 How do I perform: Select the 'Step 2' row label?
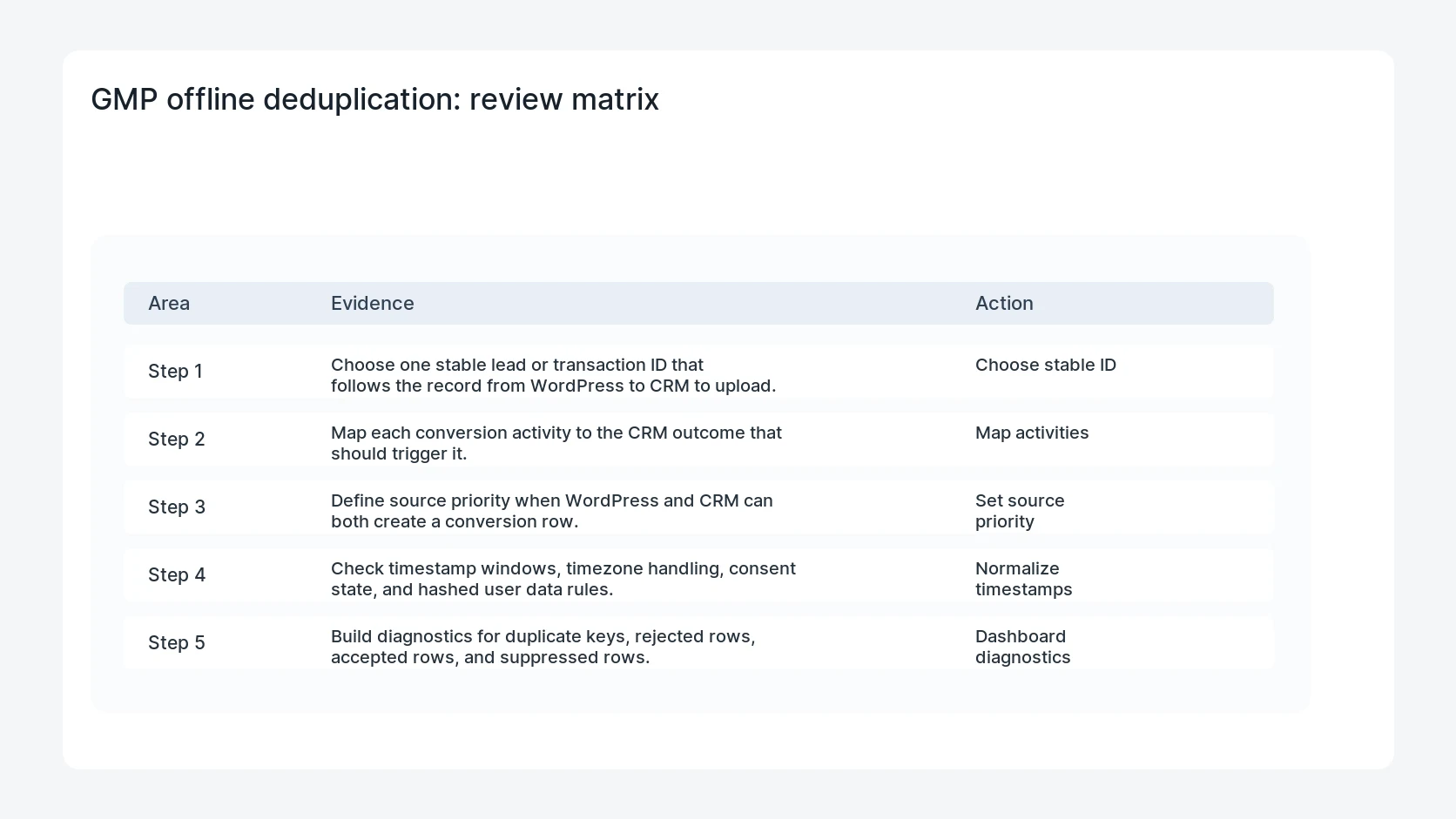pyautogui.click(x=177, y=439)
